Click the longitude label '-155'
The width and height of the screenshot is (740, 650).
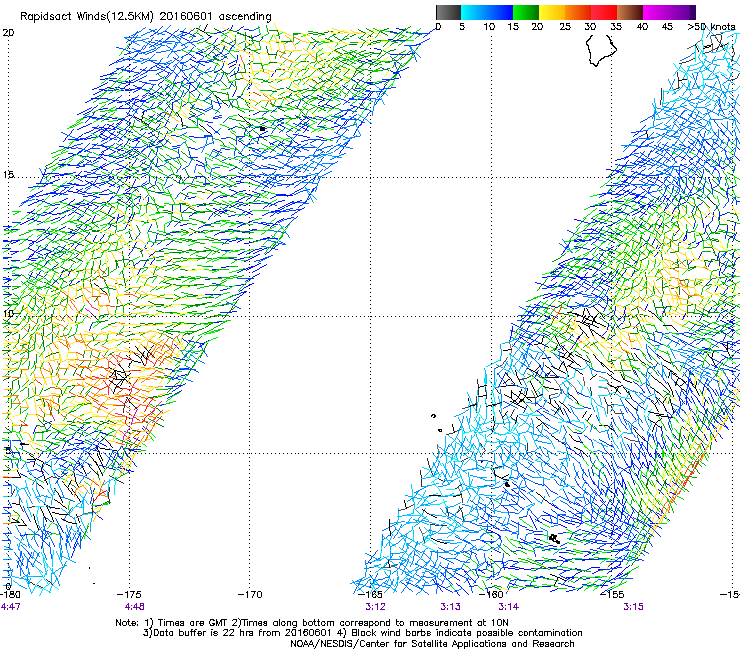tap(612, 594)
